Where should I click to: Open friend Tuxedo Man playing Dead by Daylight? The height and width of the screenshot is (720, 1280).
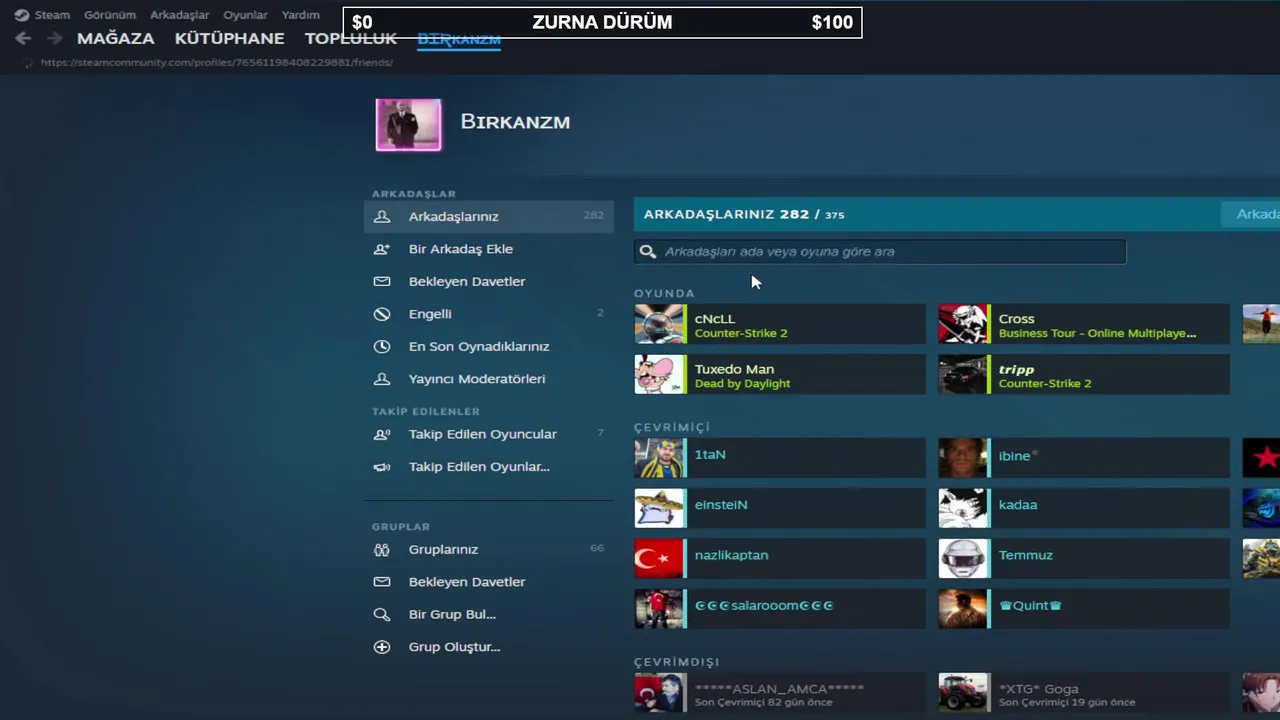pyautogui.click(x=780, y=374)
